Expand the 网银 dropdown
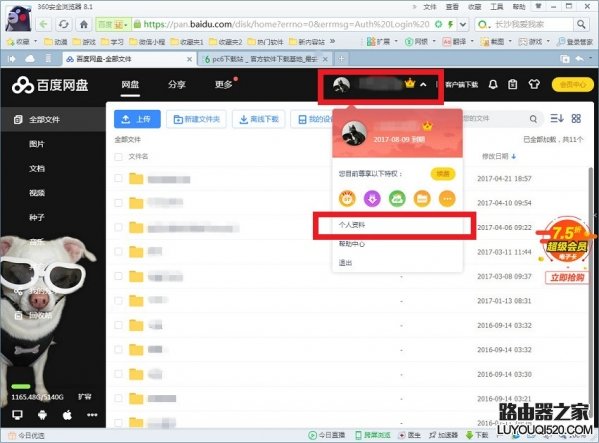This screenshot has height=443, width=599. click(434, 41)
